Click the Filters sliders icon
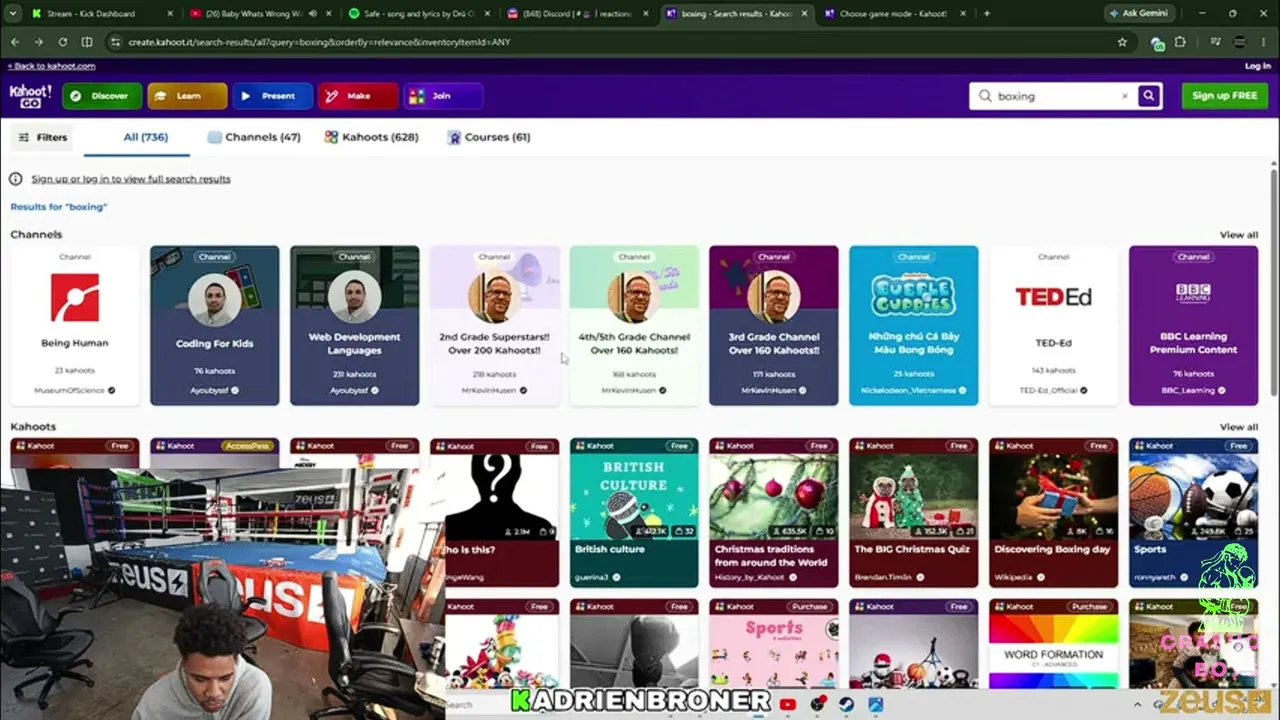1280x720 pixels. click(24, 137)
